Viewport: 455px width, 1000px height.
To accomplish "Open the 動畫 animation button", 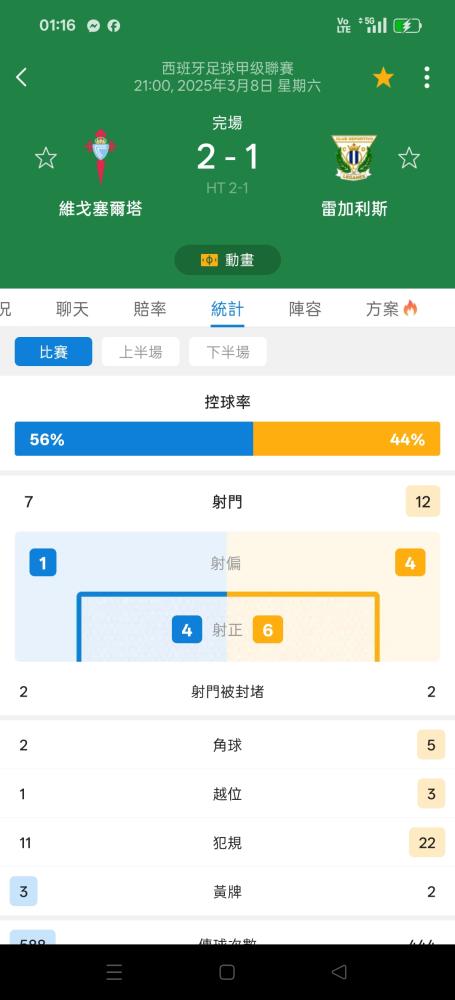I will point(227,260).
